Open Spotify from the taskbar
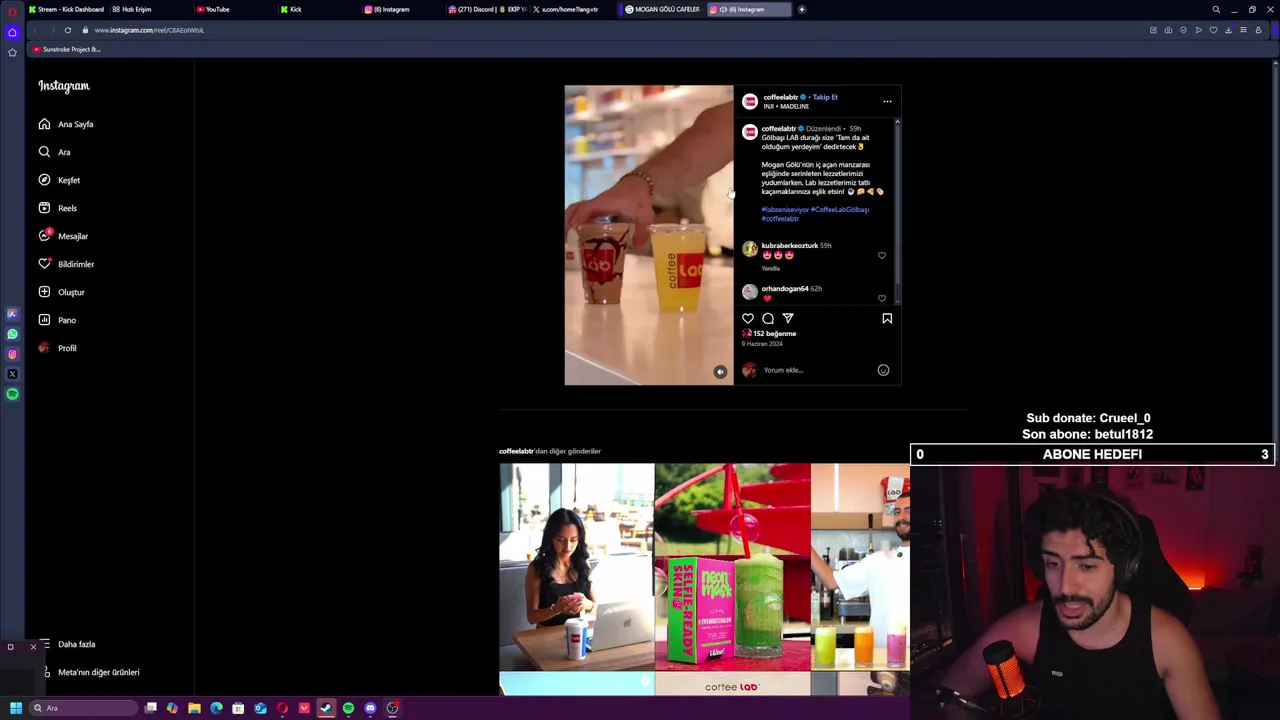 point(348,708)
